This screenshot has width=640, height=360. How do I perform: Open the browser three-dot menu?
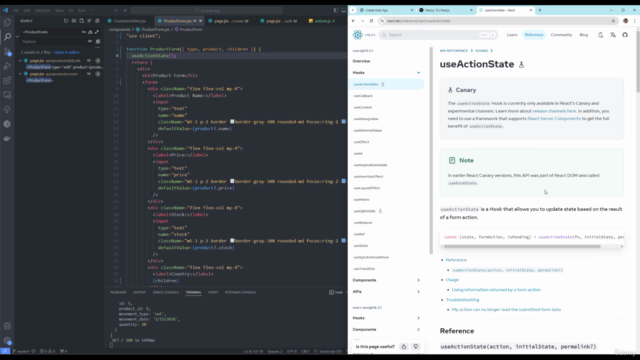[x=634, y=21]
